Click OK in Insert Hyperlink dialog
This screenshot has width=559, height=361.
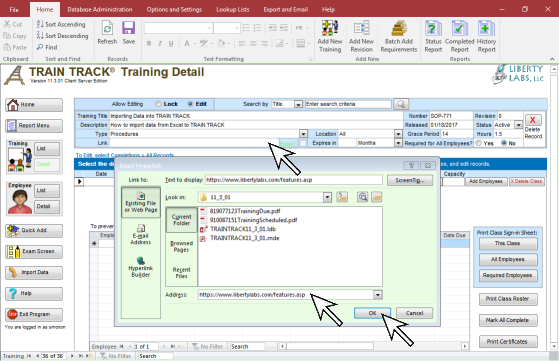point(372,313)
